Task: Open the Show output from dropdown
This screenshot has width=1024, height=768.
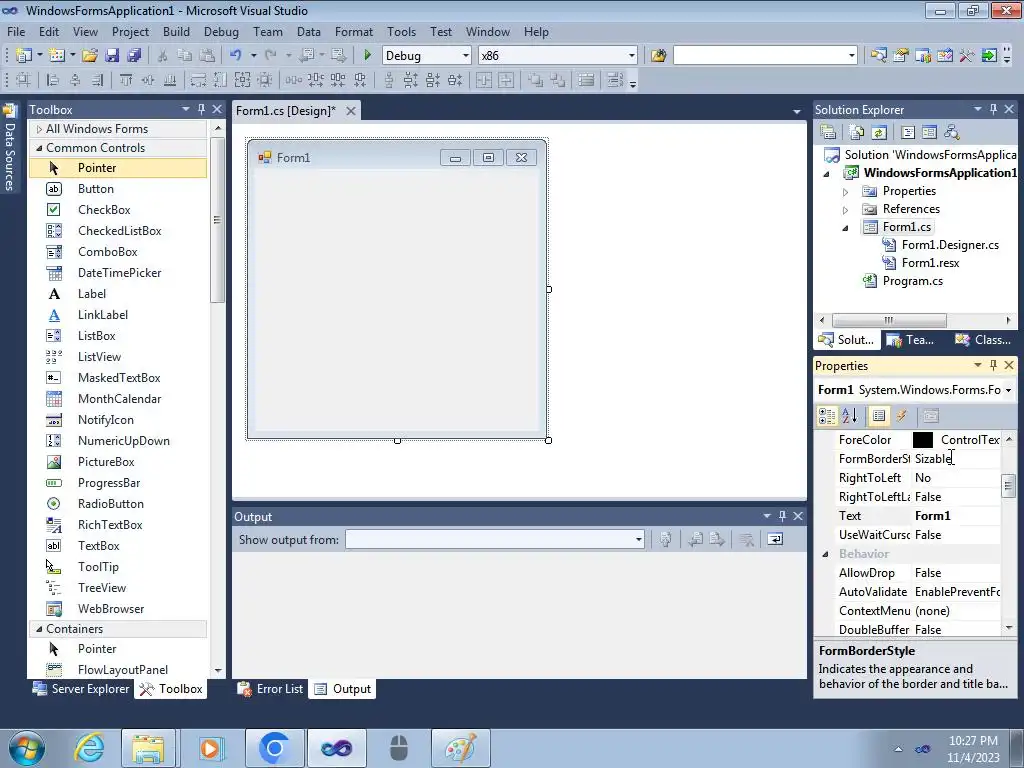Action: pos(639,539)
